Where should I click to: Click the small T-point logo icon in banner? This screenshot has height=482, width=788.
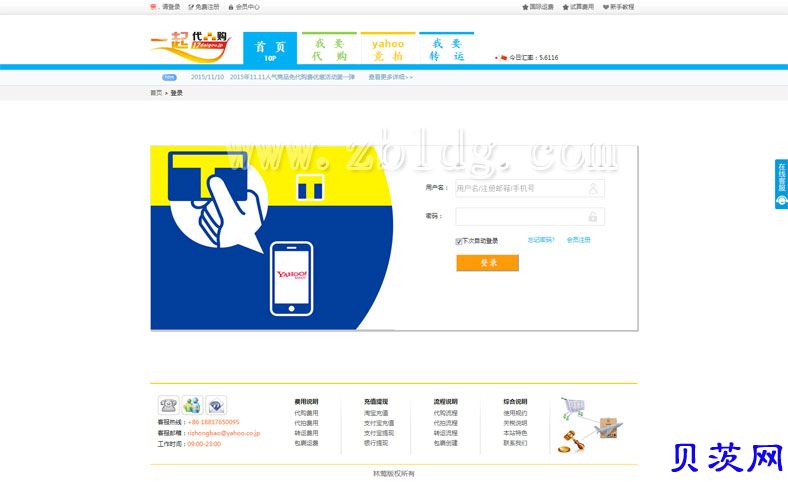pyautogui.click(x=310, y=187)
